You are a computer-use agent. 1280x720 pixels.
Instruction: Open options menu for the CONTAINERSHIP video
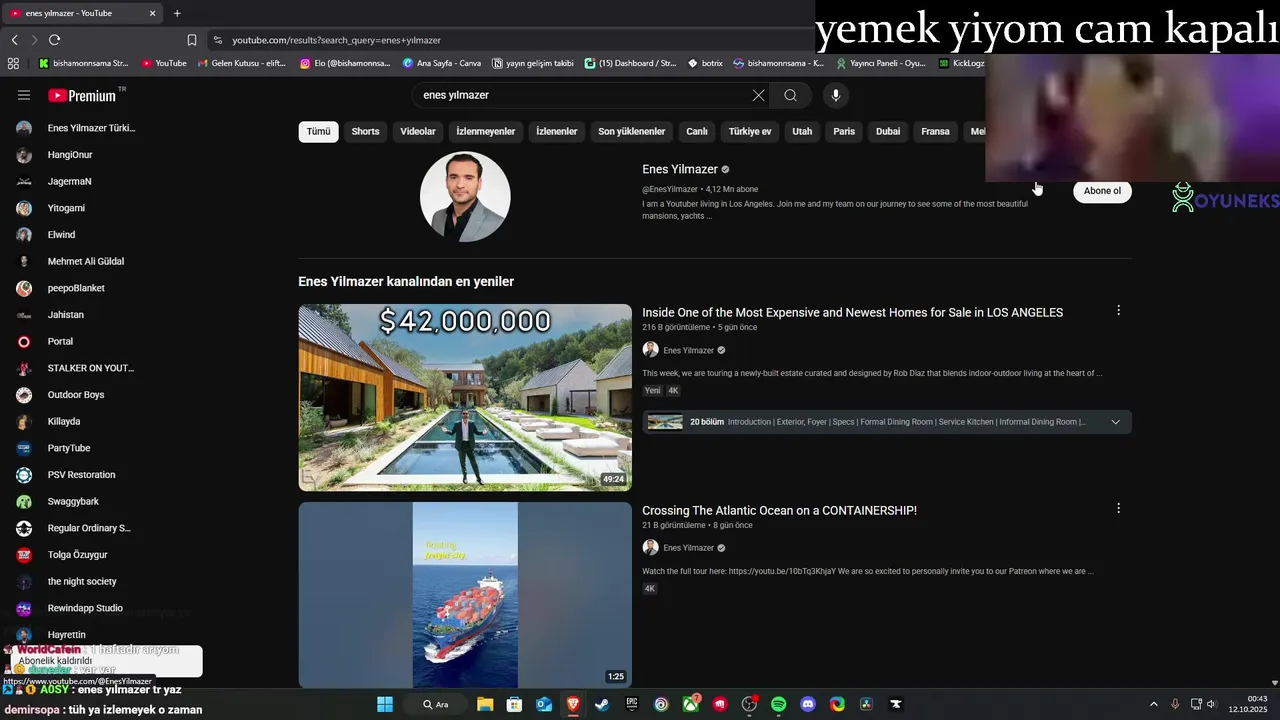coord(1118,508)
